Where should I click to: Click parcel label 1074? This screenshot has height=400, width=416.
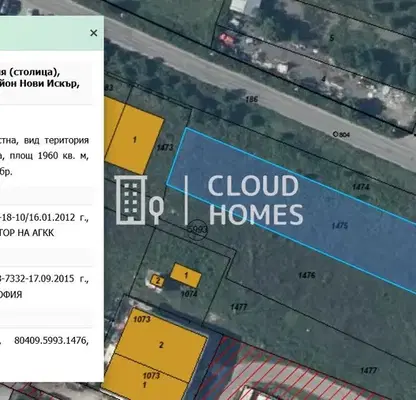[x=189, y=294]
